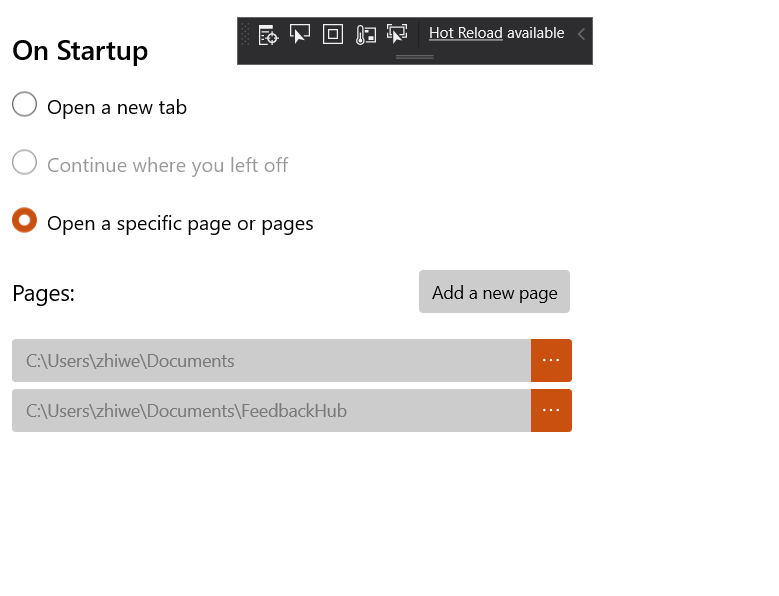
Task: Open ellipsis menu for the FeedbackHub path
Action: point(551,411)
